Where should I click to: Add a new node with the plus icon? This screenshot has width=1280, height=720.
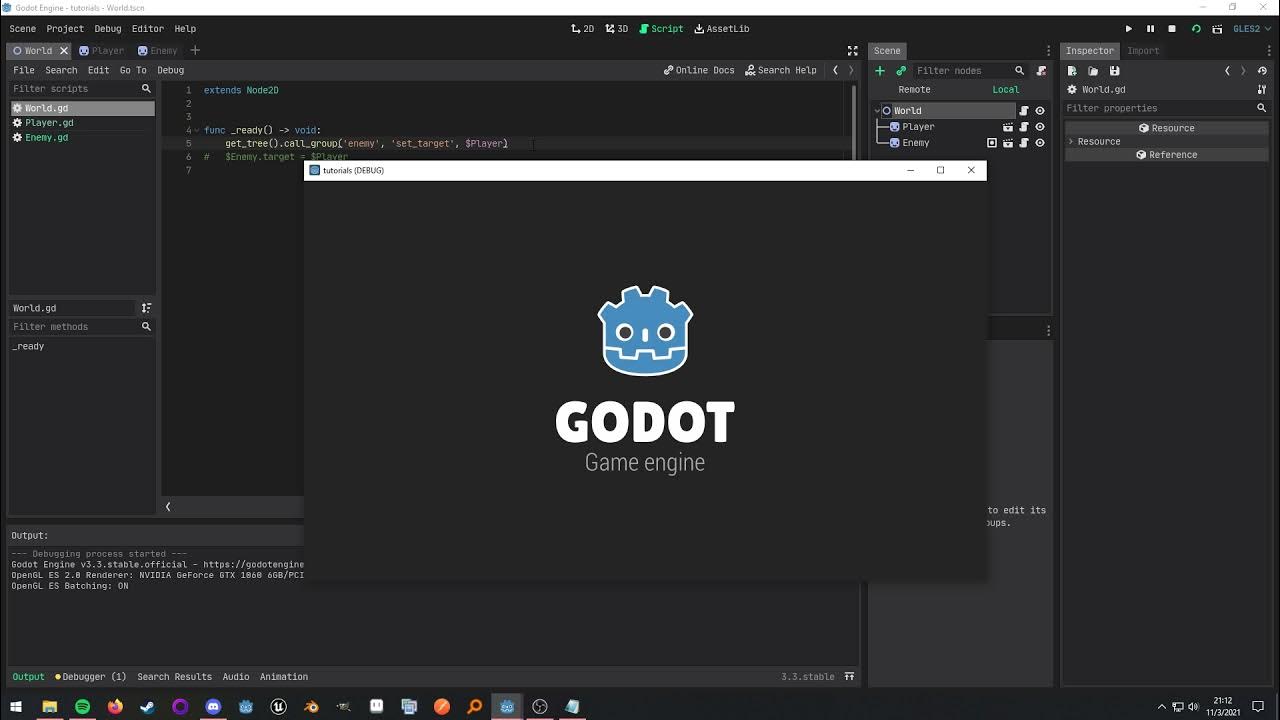(x=880, y=71)
